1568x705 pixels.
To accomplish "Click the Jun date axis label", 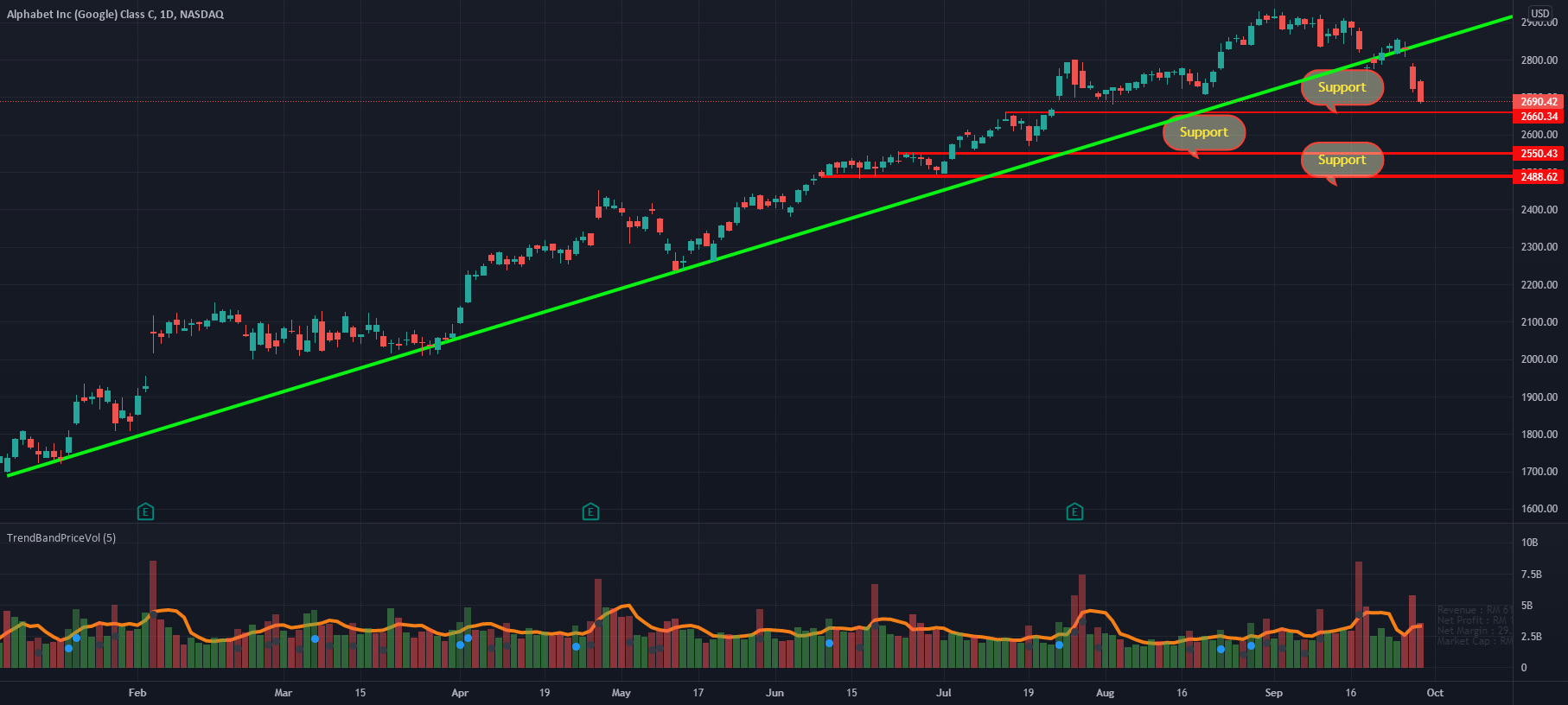I will (774, 693).
